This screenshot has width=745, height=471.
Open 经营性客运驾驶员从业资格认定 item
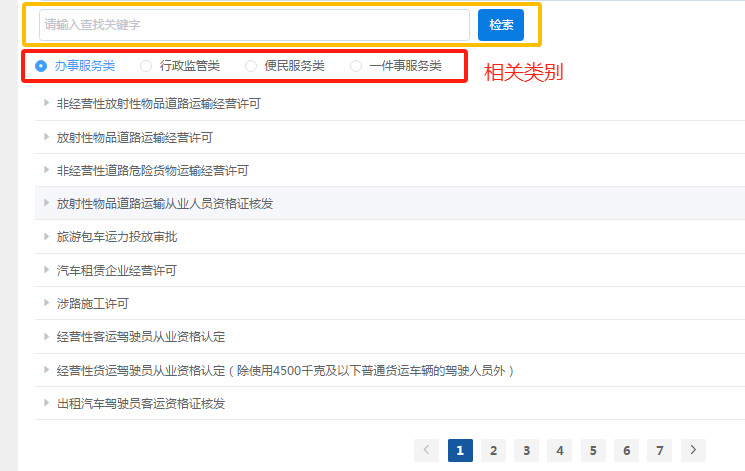coord(148,337)
